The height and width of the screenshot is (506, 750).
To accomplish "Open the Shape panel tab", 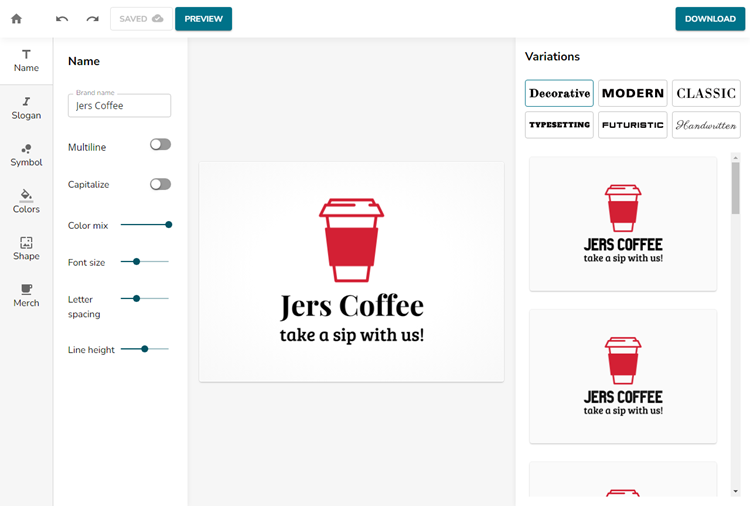I will point(26,249).
